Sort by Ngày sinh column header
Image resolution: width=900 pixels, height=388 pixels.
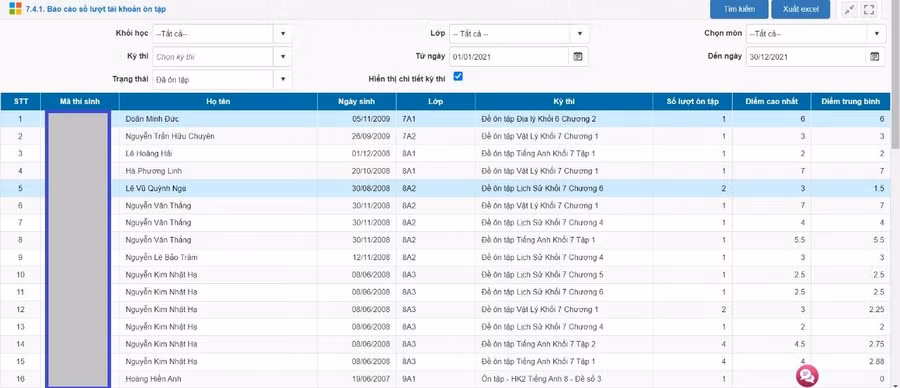pos(356,101)
